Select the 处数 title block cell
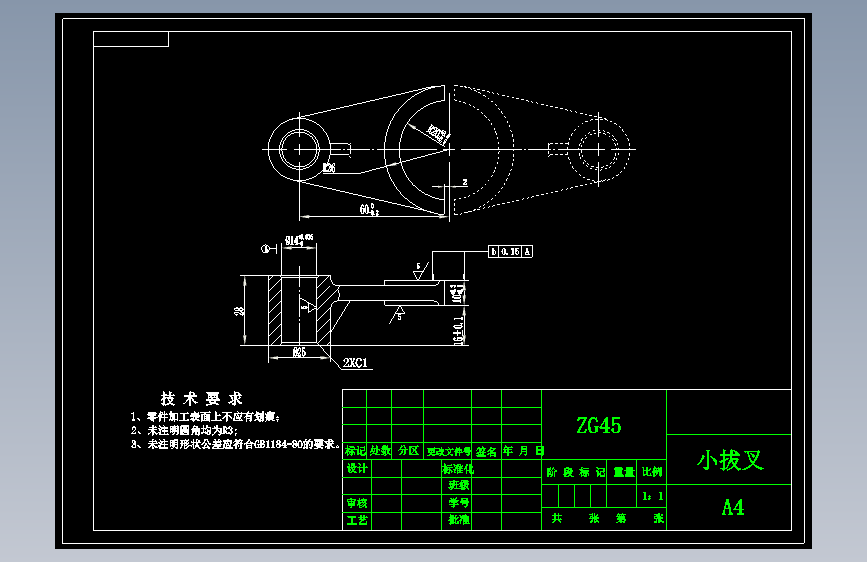This screenshot has height=562, width=867. (x=380, y=451)
